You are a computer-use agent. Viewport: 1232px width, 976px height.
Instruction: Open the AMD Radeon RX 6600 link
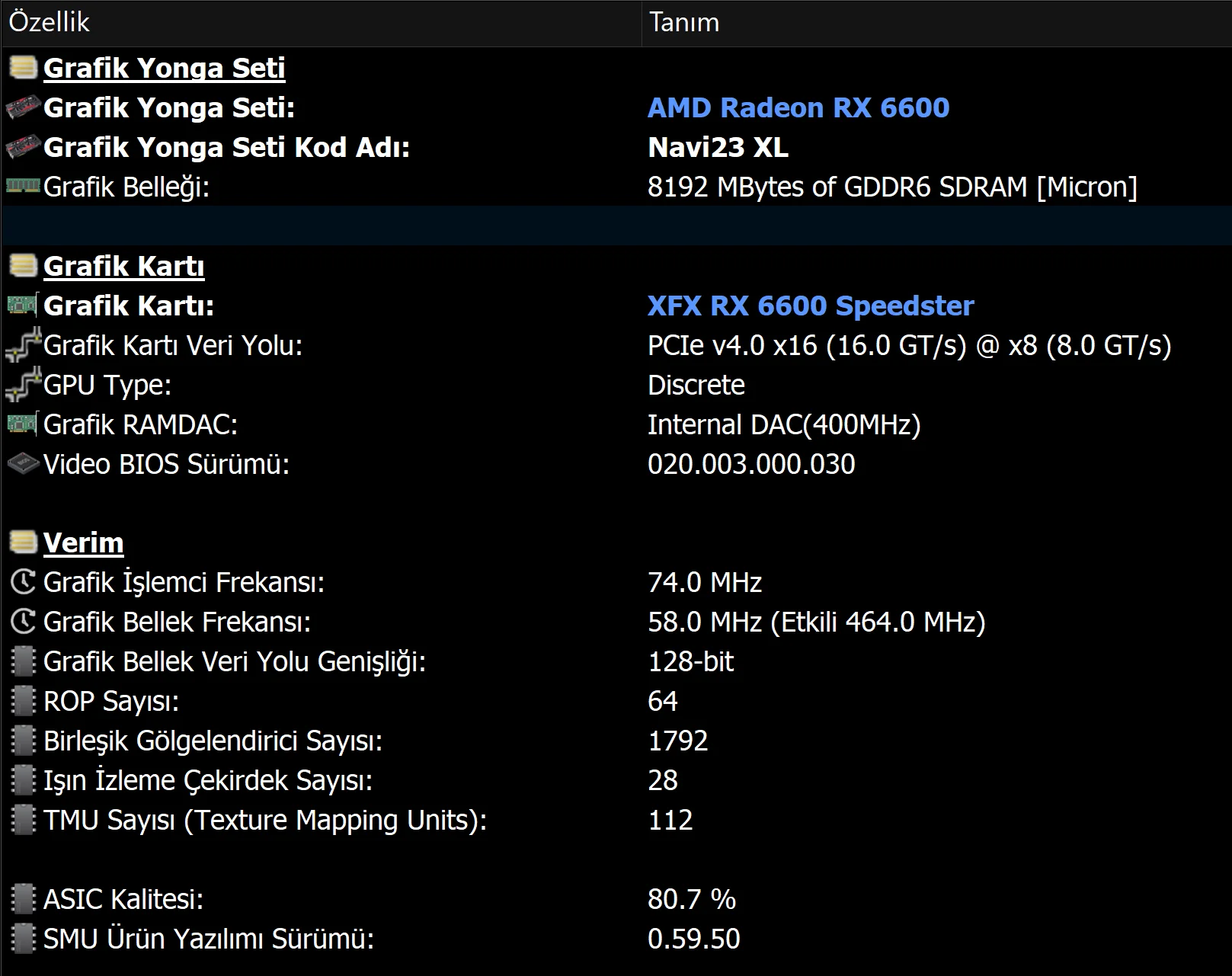pyautogui.click(x=798, y=107)
